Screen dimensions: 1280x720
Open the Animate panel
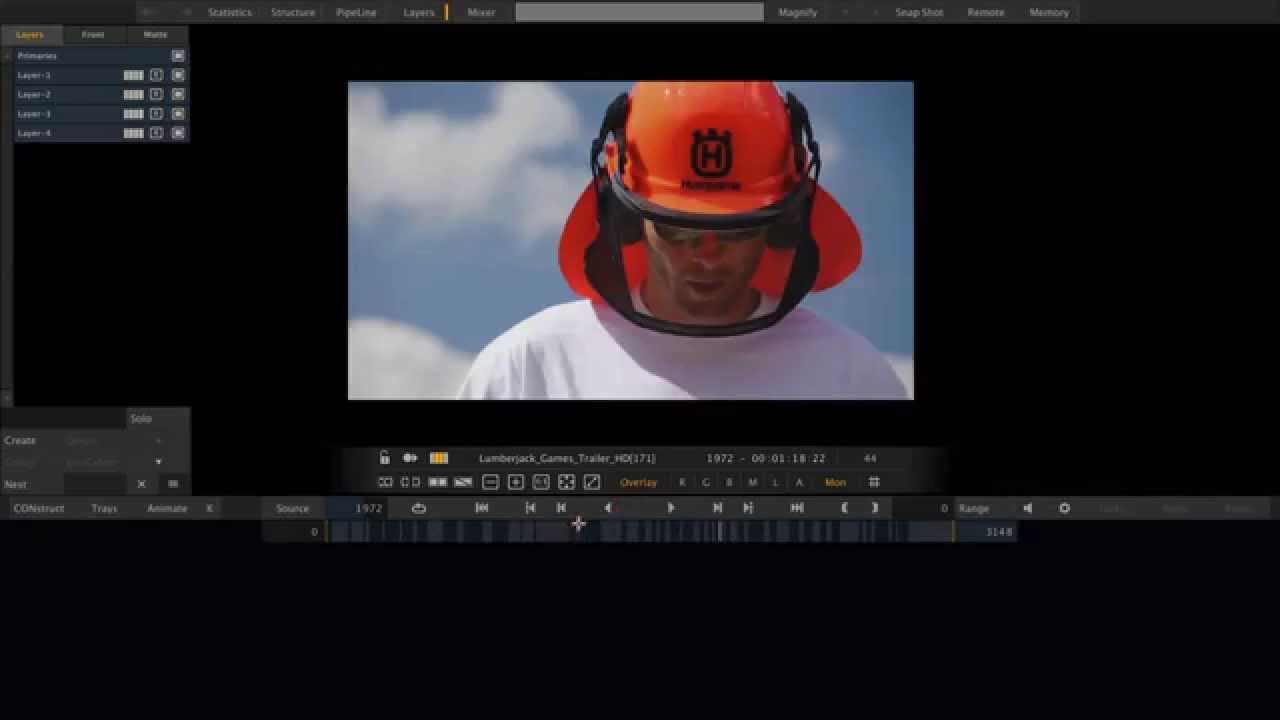(x=167, y=508)
